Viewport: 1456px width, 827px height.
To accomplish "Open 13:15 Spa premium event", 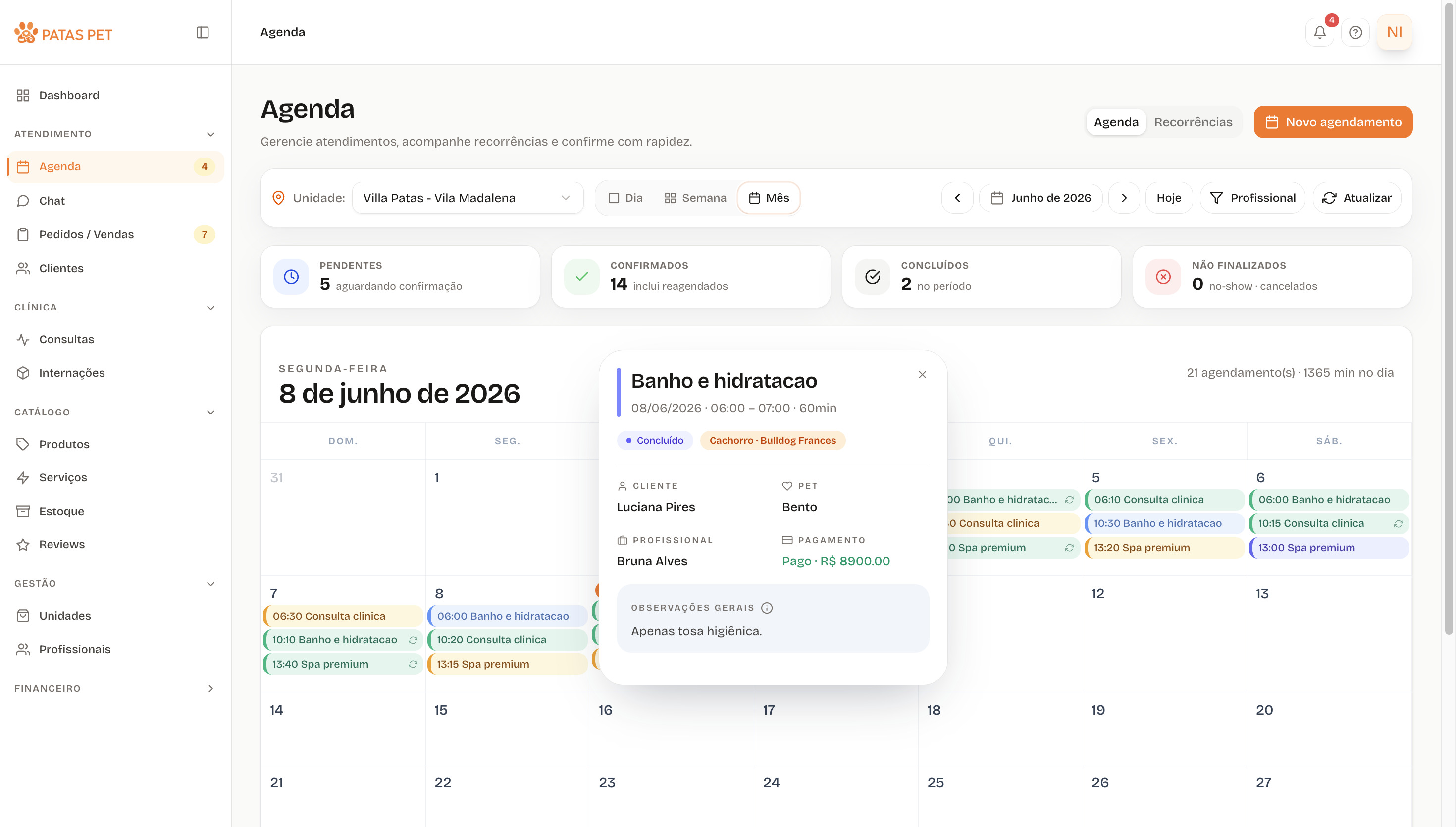I will (x=507, y=664).
